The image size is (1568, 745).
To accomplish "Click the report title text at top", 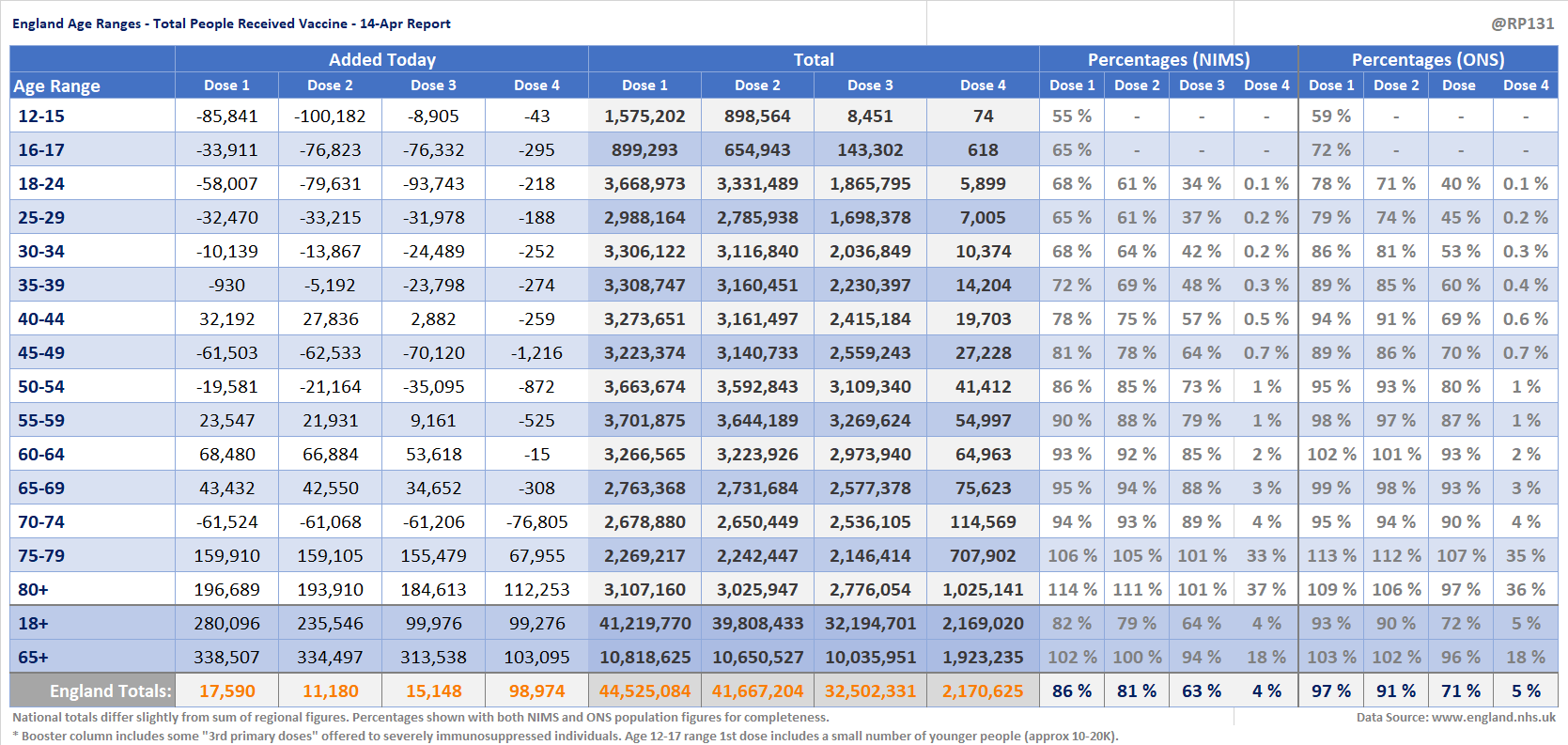I will pos(231,23).
